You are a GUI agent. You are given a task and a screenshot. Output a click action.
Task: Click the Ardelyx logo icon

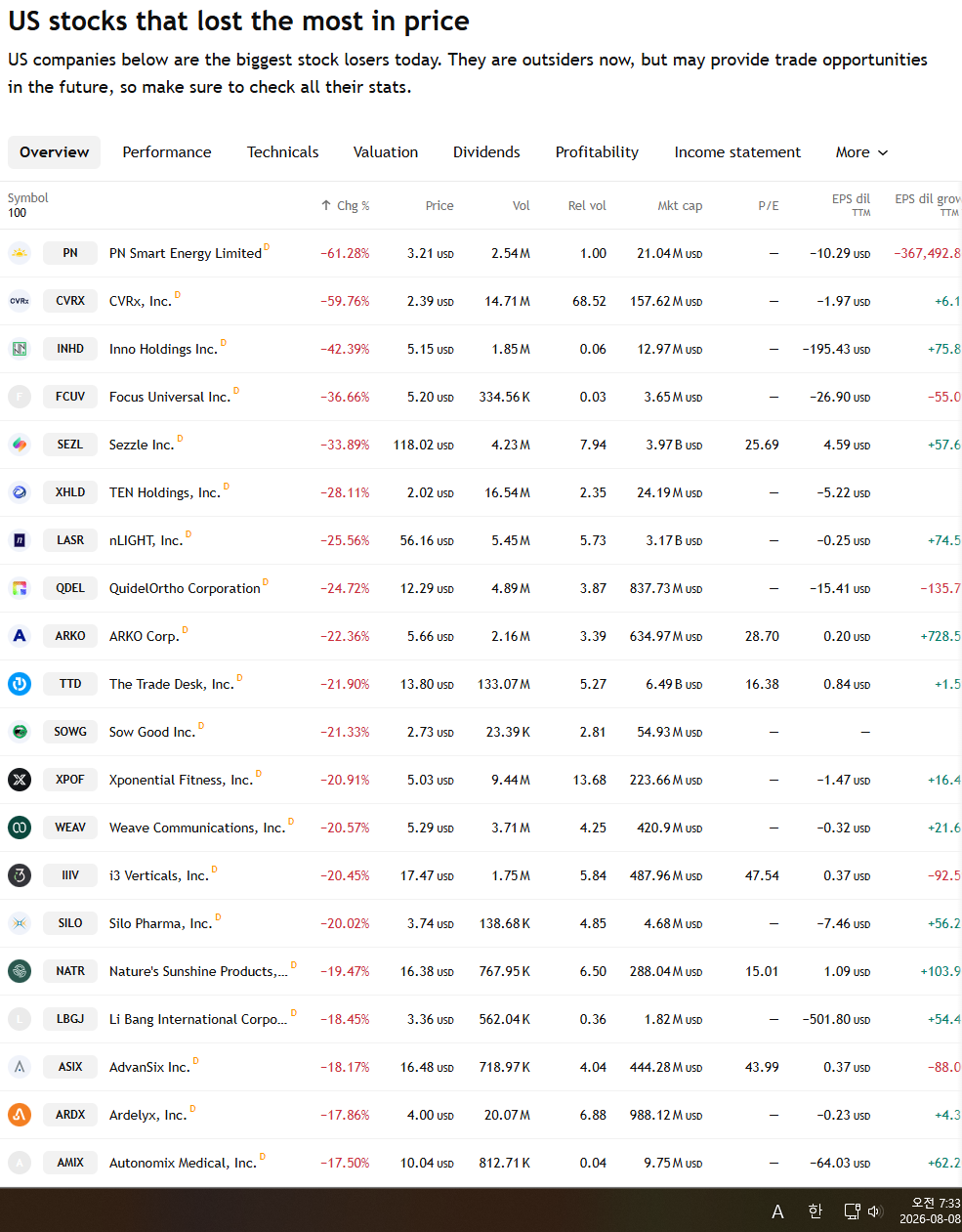pos(20,1115)
